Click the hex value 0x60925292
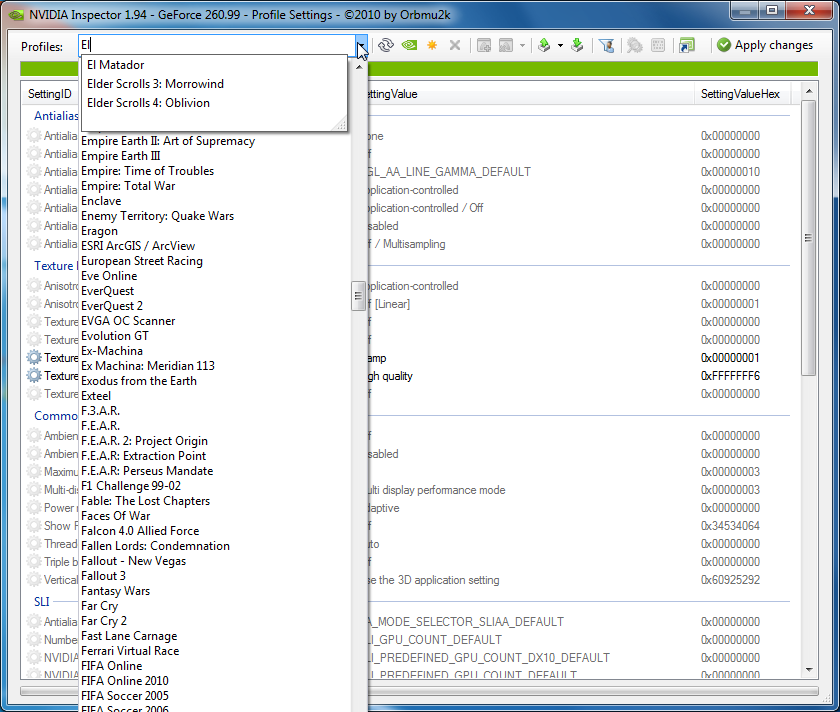This screenshot has width=840, height=712. 730,580
